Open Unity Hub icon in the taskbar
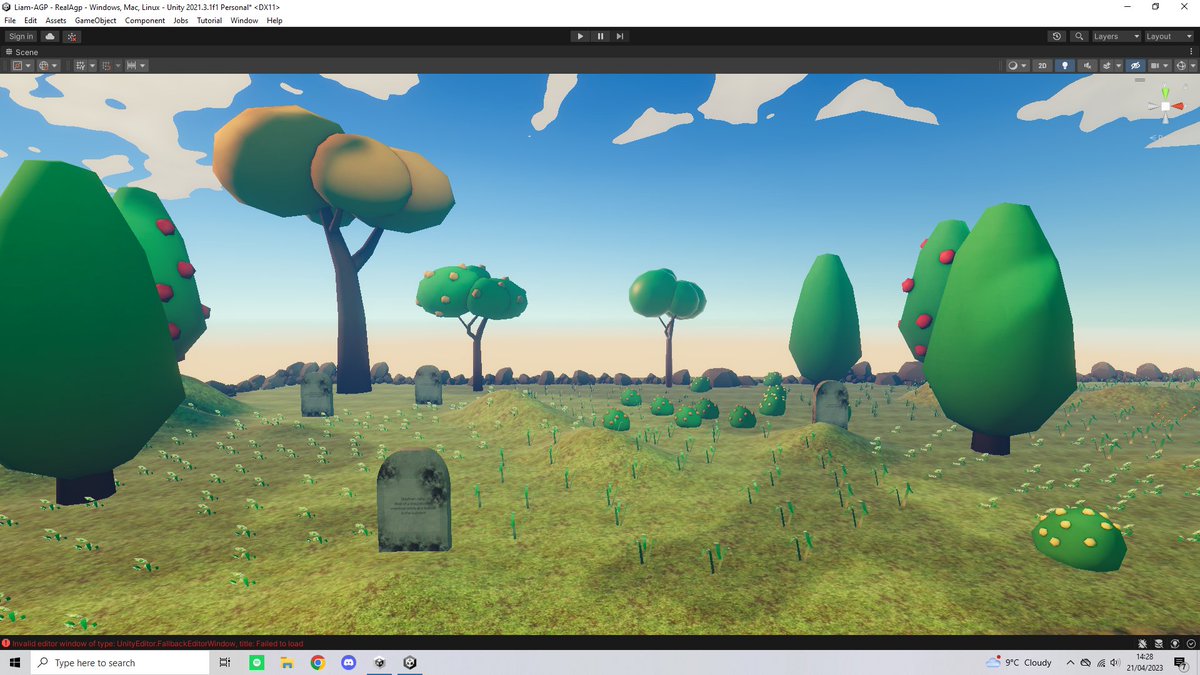This screenshot has height=675, width=1200. tap(379, 663)
